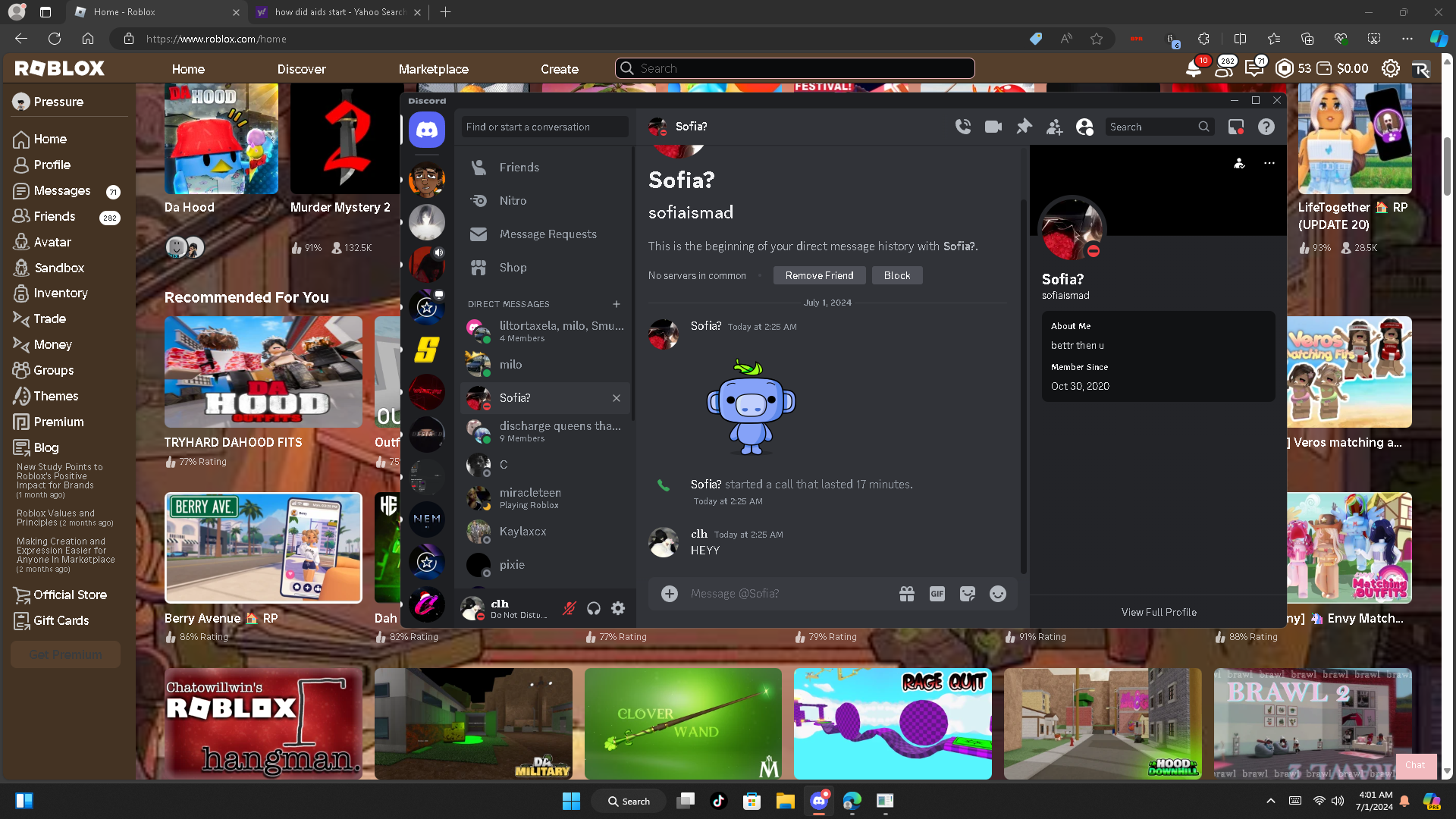Click the Roblox logo

click(59, 68)
